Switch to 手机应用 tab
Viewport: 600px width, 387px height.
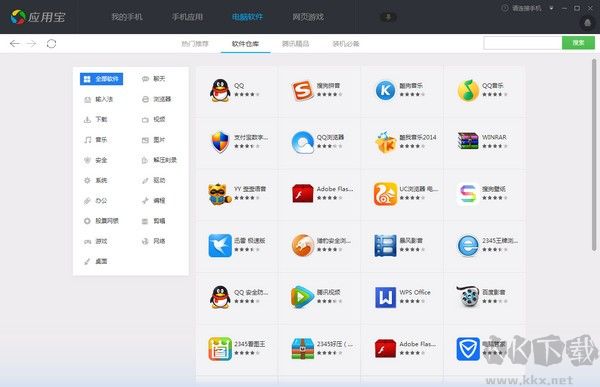pos(187,17)
